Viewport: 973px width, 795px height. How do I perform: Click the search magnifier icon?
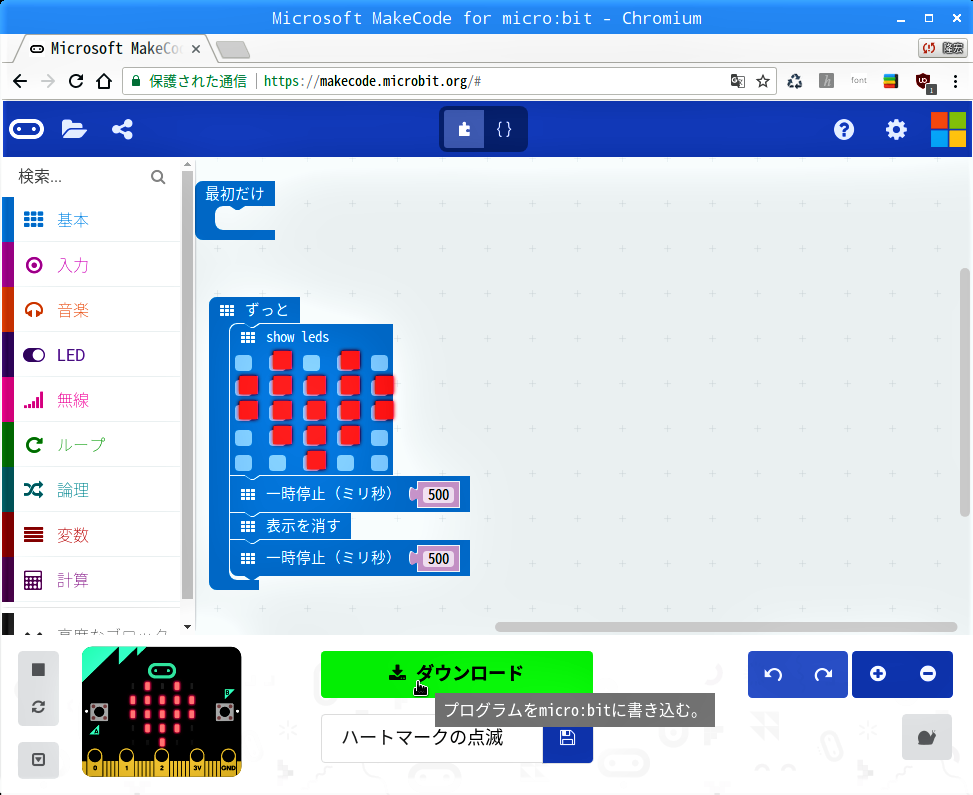(x=158, y=177)
